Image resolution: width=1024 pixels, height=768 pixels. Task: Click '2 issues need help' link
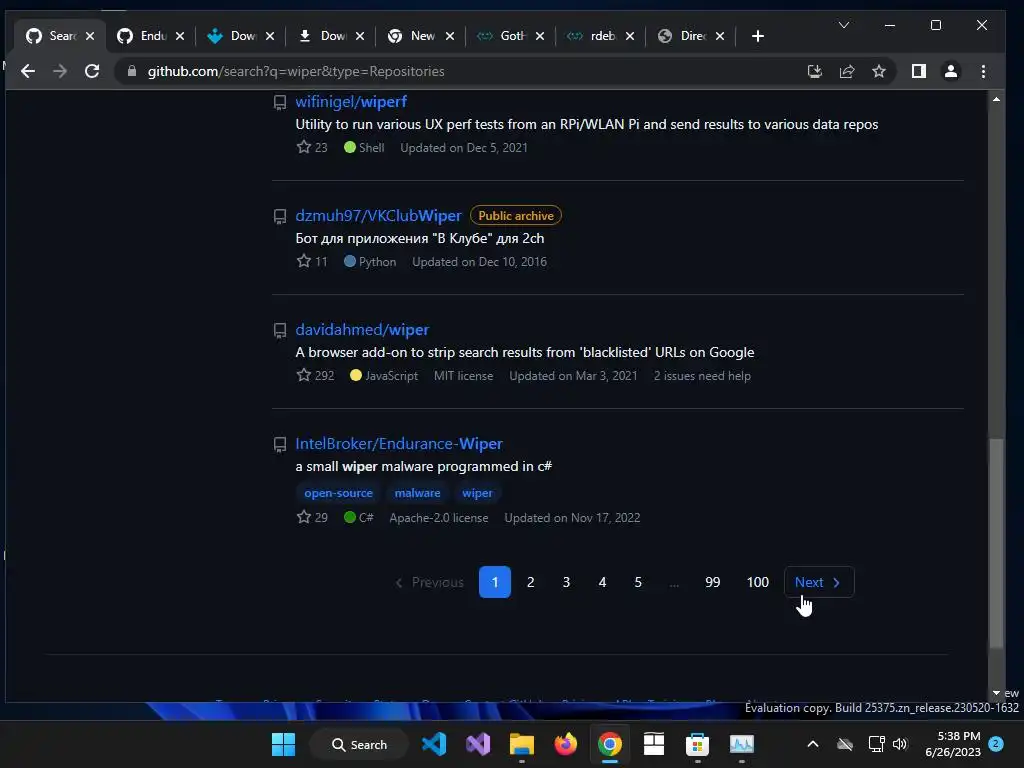[702, 376]
